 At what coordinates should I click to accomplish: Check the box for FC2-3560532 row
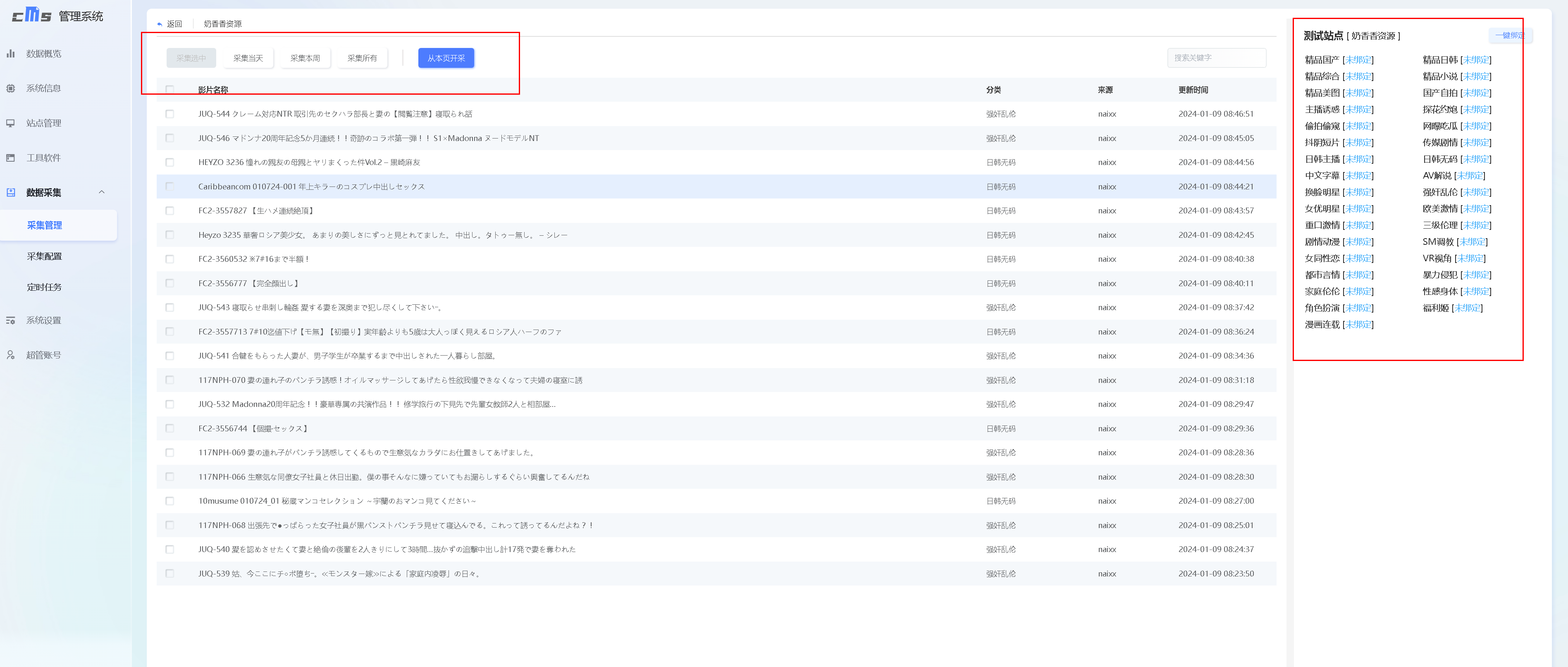pos(170,259)
